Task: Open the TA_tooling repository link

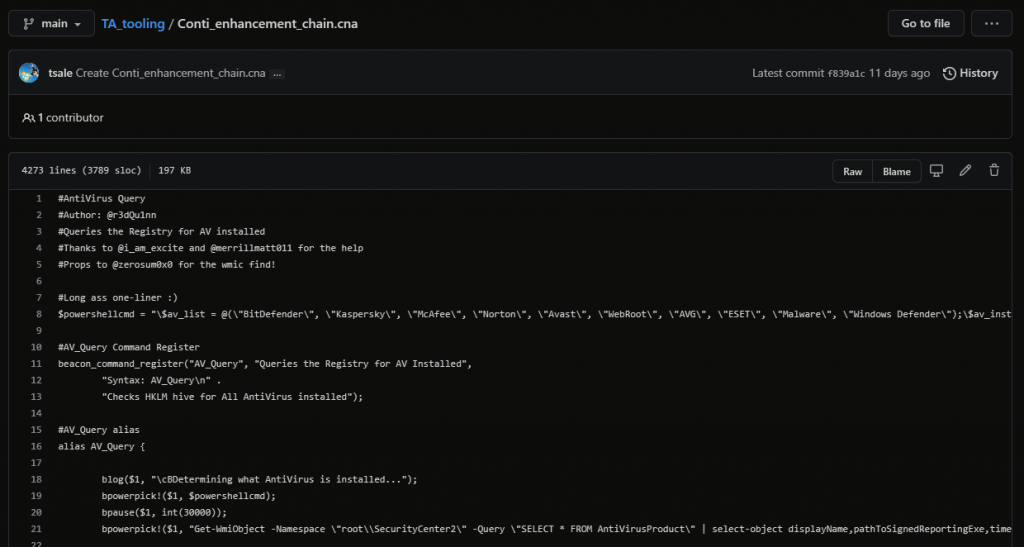Action: tap(132, 24)
